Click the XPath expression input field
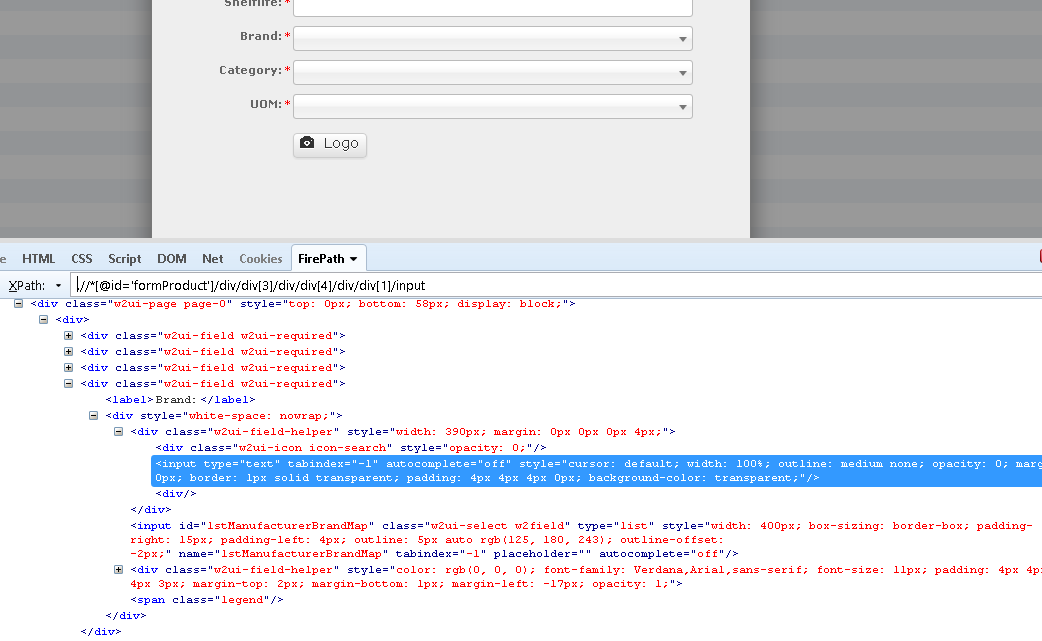The image size is (1042, 641). (x=557, y=285)
